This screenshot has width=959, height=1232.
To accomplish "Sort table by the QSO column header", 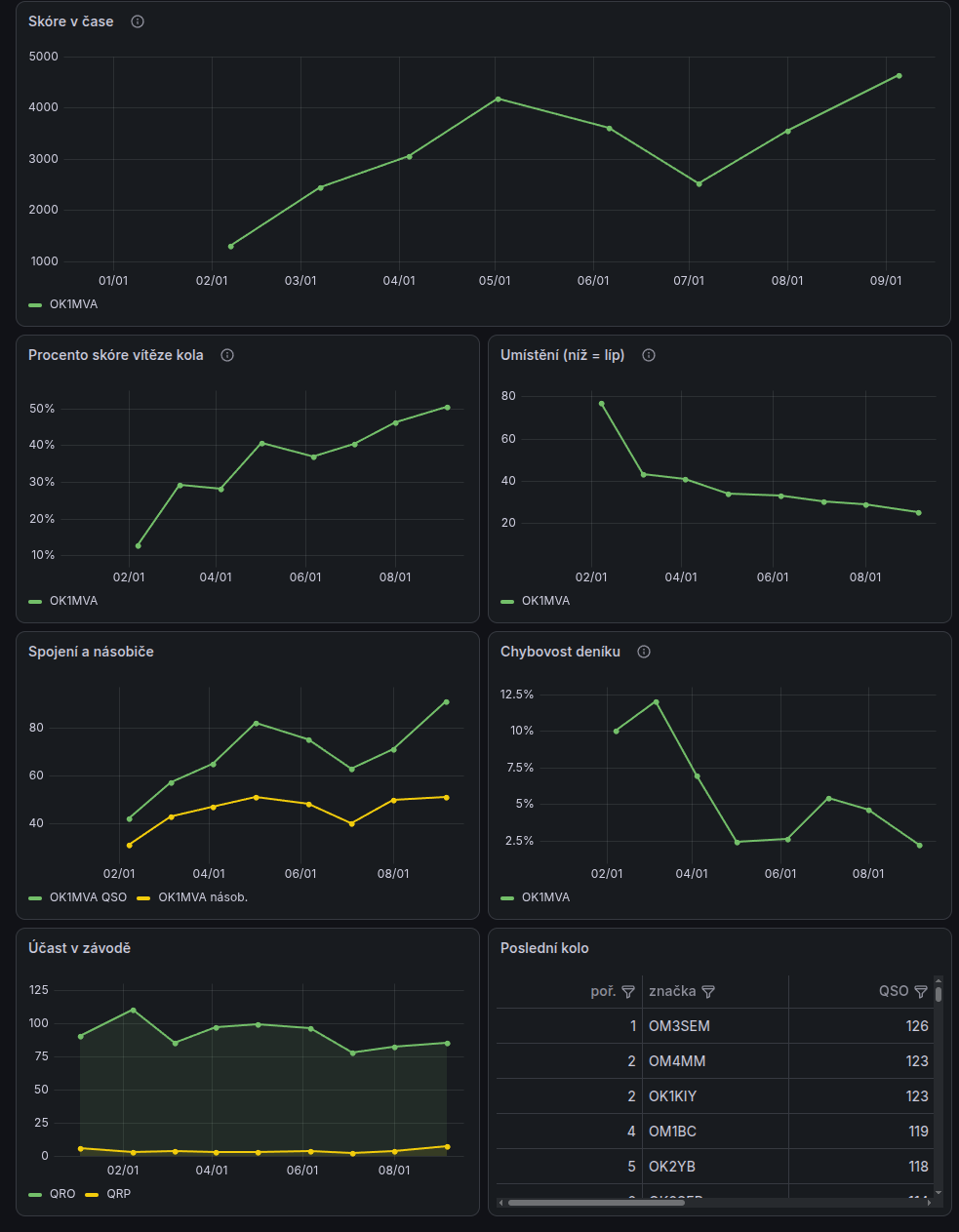I will (x=894, y=991).
